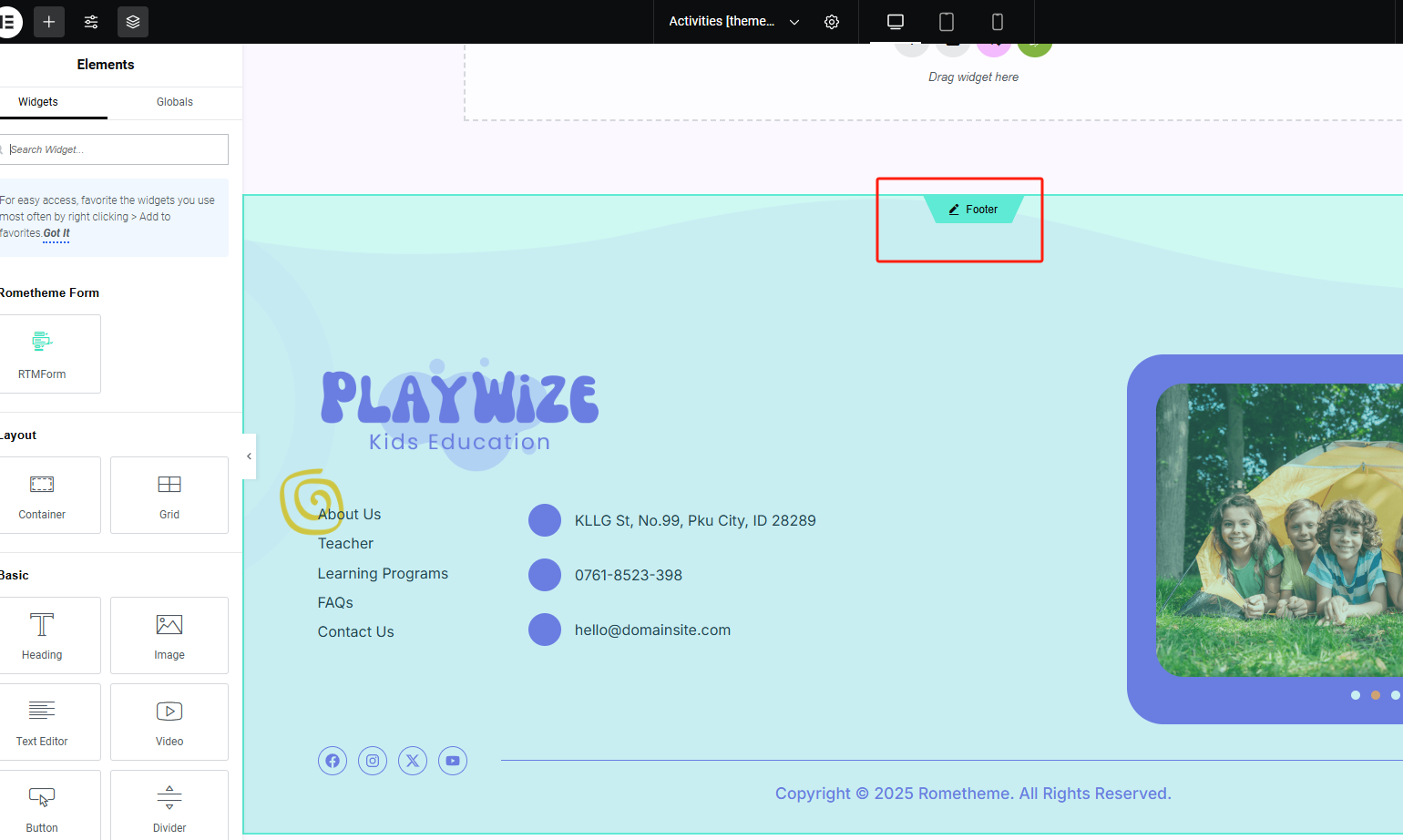
Task: Switch to the Globals tab
Action: coord(174,102)
